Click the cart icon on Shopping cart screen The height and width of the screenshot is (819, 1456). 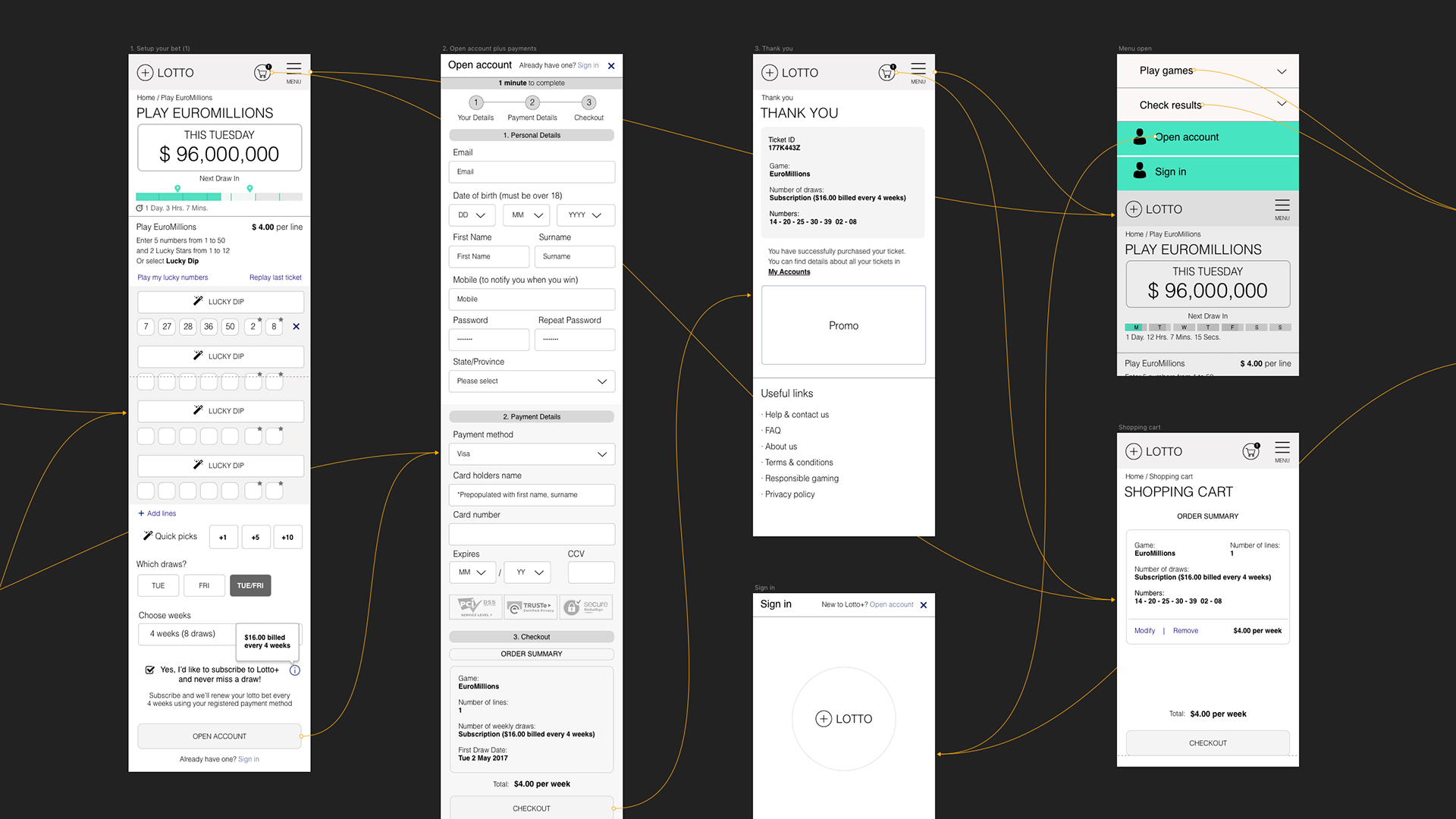1250,452
